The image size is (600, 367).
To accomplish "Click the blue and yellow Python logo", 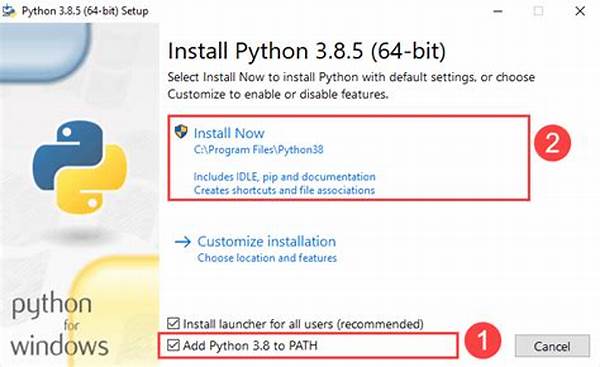I will 80,167.
